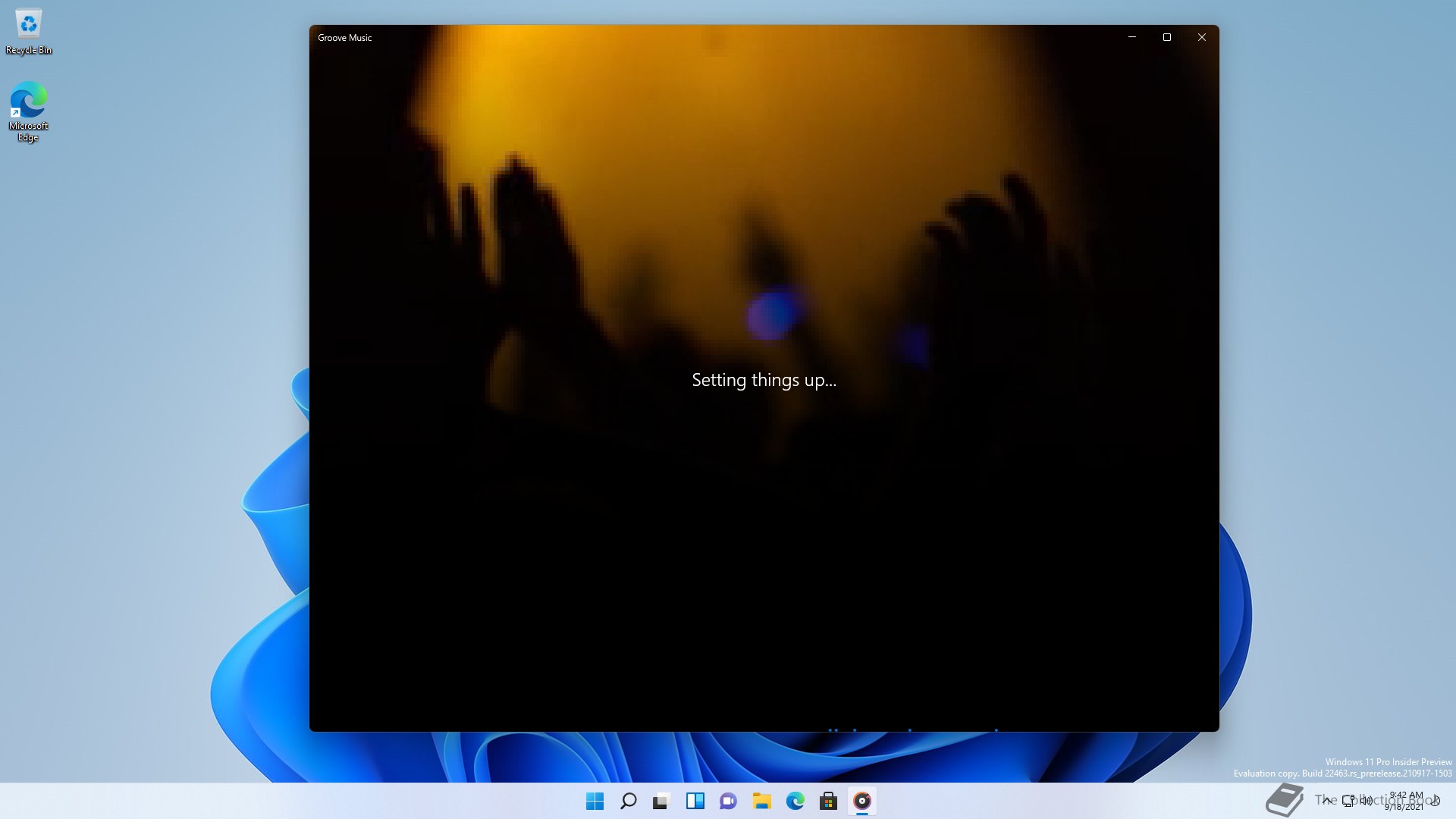Click the 'Setting things up...' message
Image resolution: width=1456 pixels, height=819 pixels.
pos(764,380)
